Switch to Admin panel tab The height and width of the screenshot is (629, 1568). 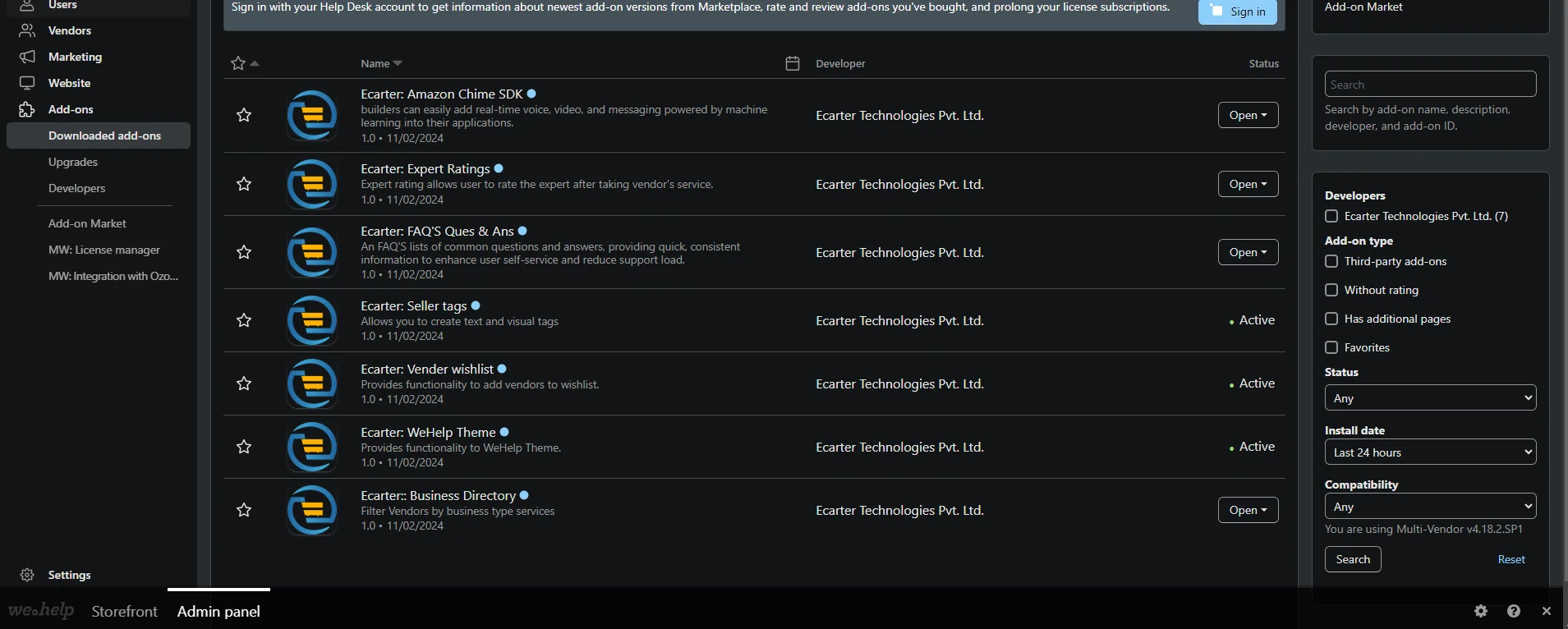(218, 611)
